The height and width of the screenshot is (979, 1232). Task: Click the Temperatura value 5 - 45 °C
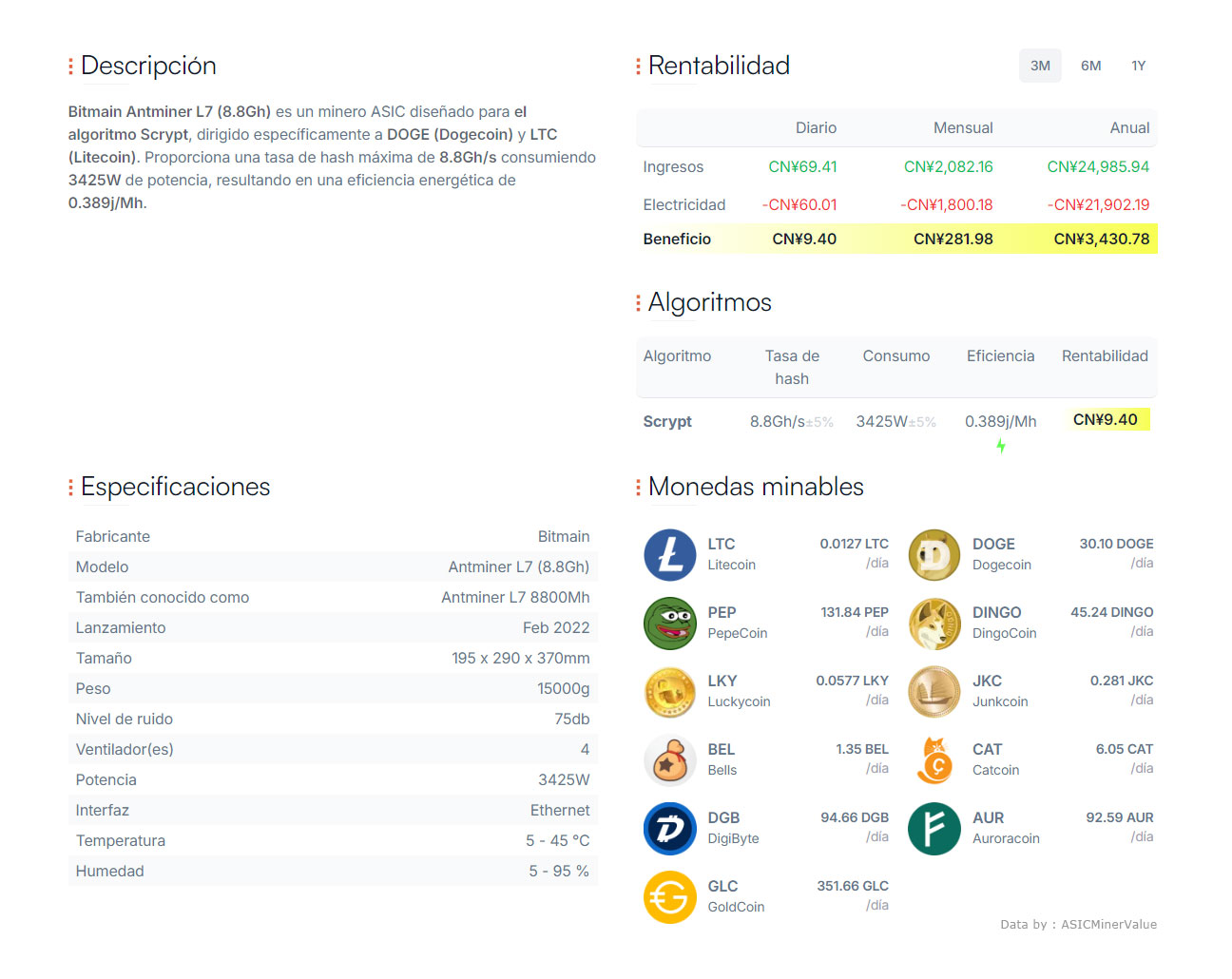click(x=558, y=840)
